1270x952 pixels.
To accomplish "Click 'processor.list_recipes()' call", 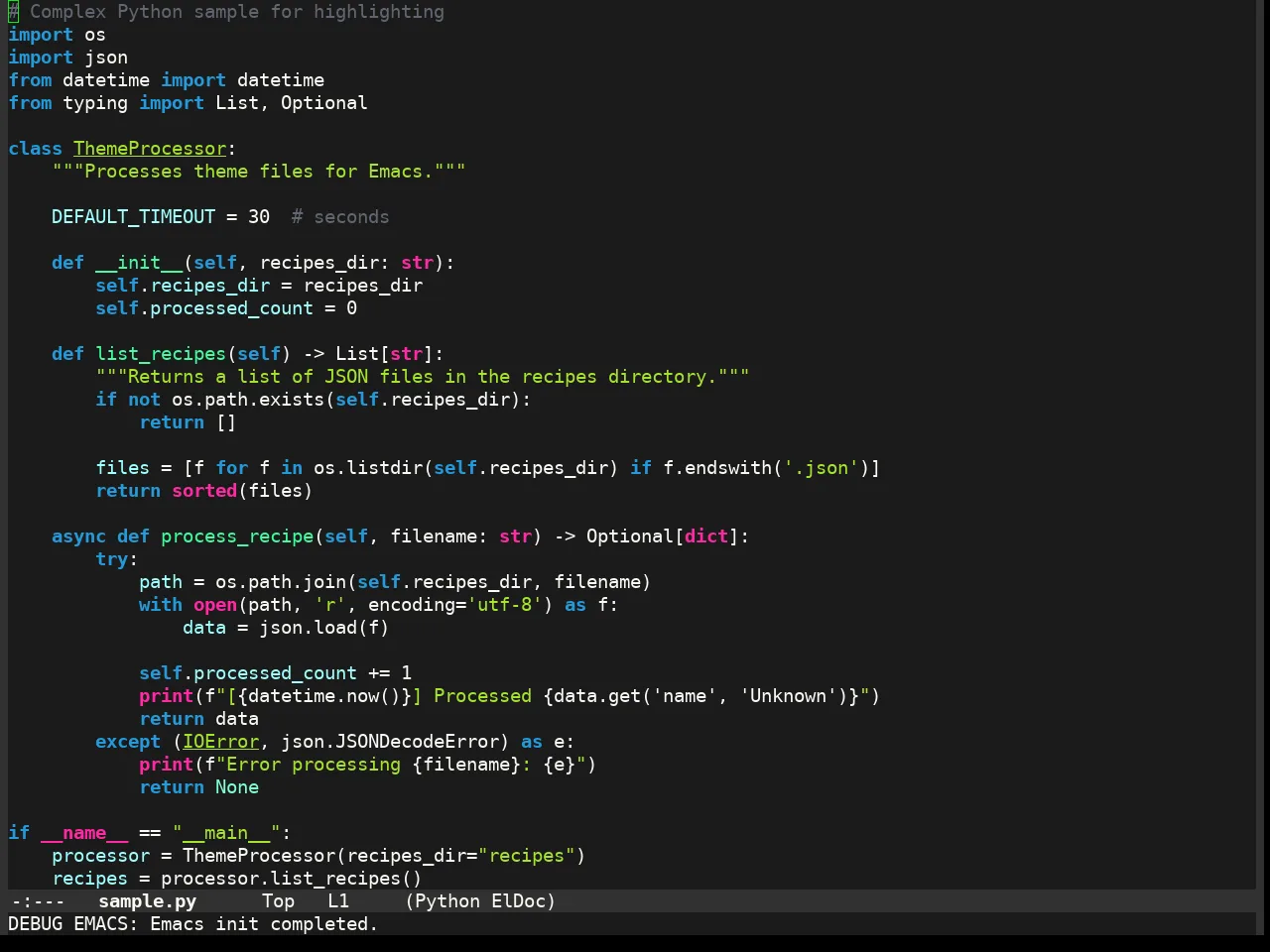I will (292, 879).
